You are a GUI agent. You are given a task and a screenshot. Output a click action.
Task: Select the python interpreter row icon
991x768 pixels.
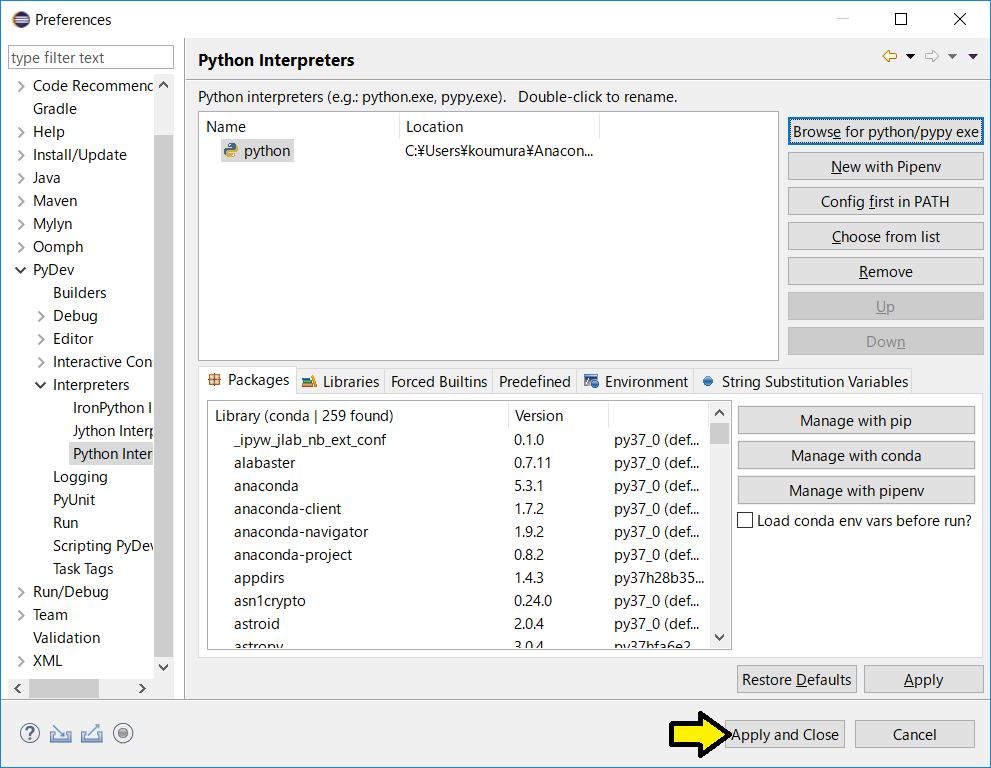pos(231,150)
